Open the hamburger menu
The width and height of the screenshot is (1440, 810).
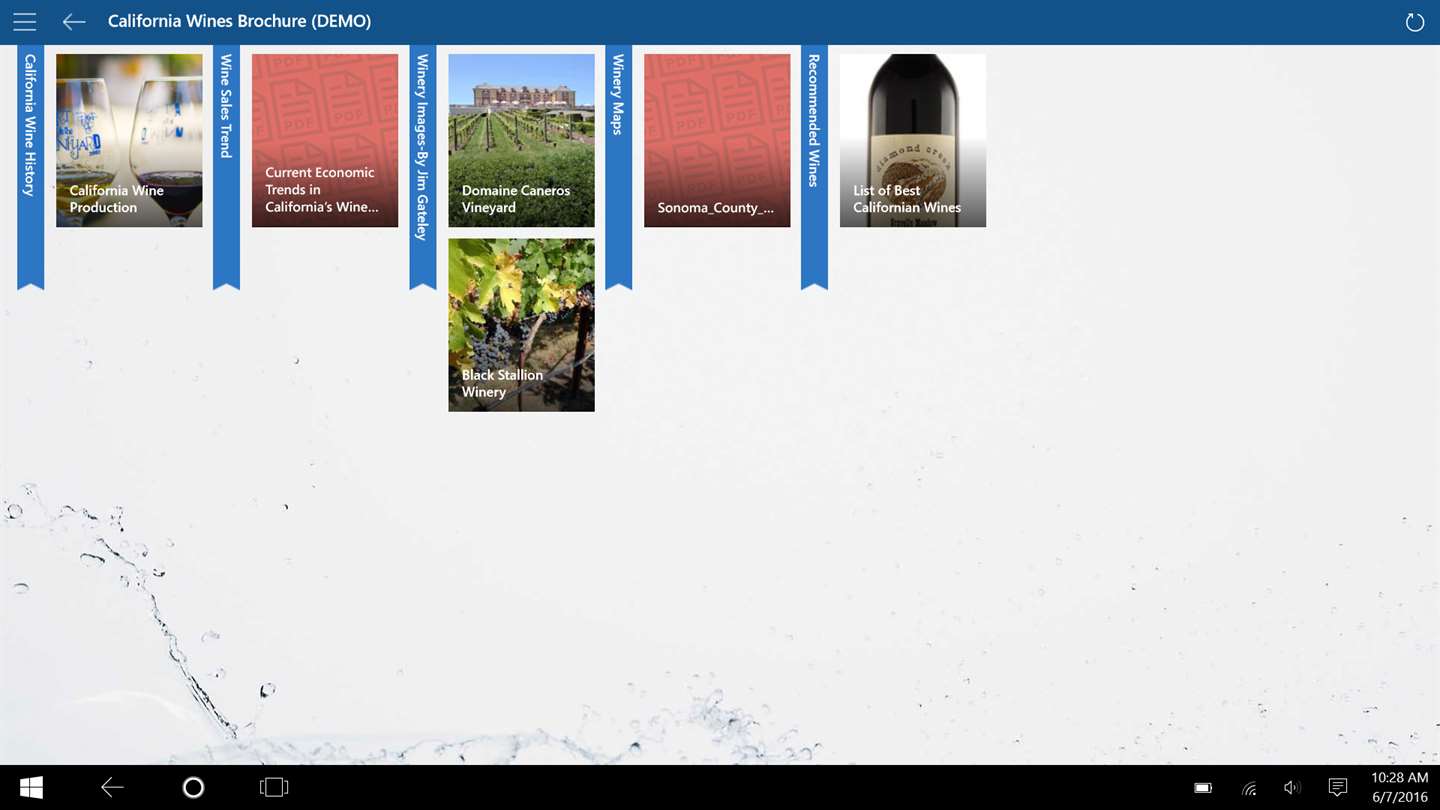tap(24, 22)
